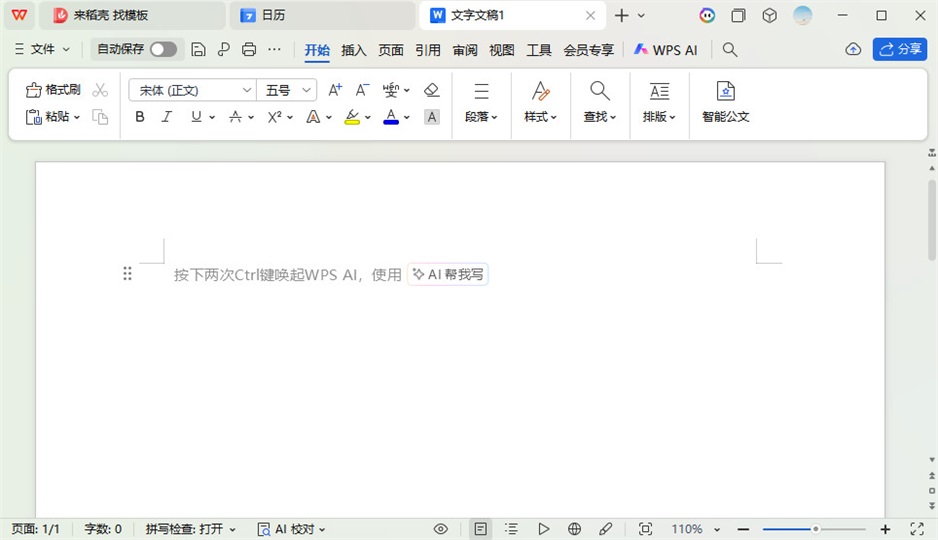Click the AI 帮我写 button in document
The height and width of the screenshot is (540, 938).
pyautogui.click(x=448, y=275)
